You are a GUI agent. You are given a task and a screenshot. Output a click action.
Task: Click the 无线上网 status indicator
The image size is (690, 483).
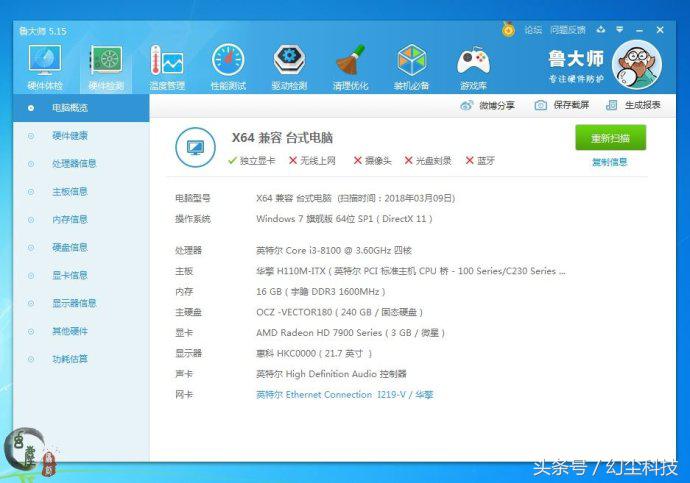312,161
